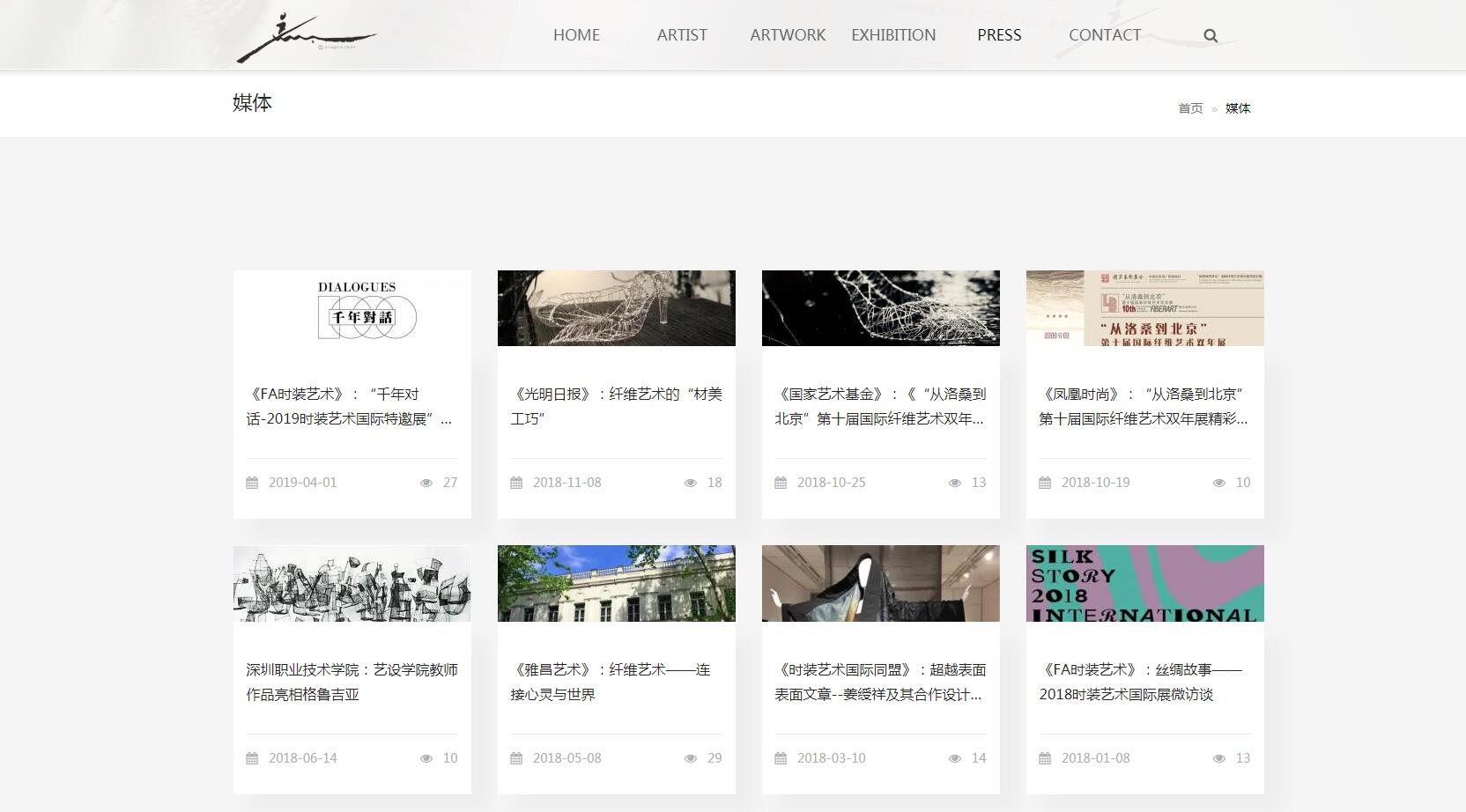
Task: Click the "从洛桑到北京" poster thumbnail
Action: pos(1145,308)
